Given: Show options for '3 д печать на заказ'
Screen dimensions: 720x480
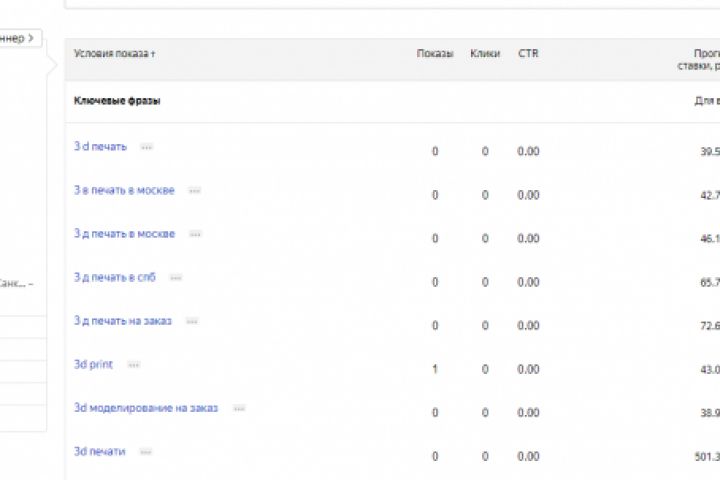Looking at the screenshot, I should tap(192, 321).
